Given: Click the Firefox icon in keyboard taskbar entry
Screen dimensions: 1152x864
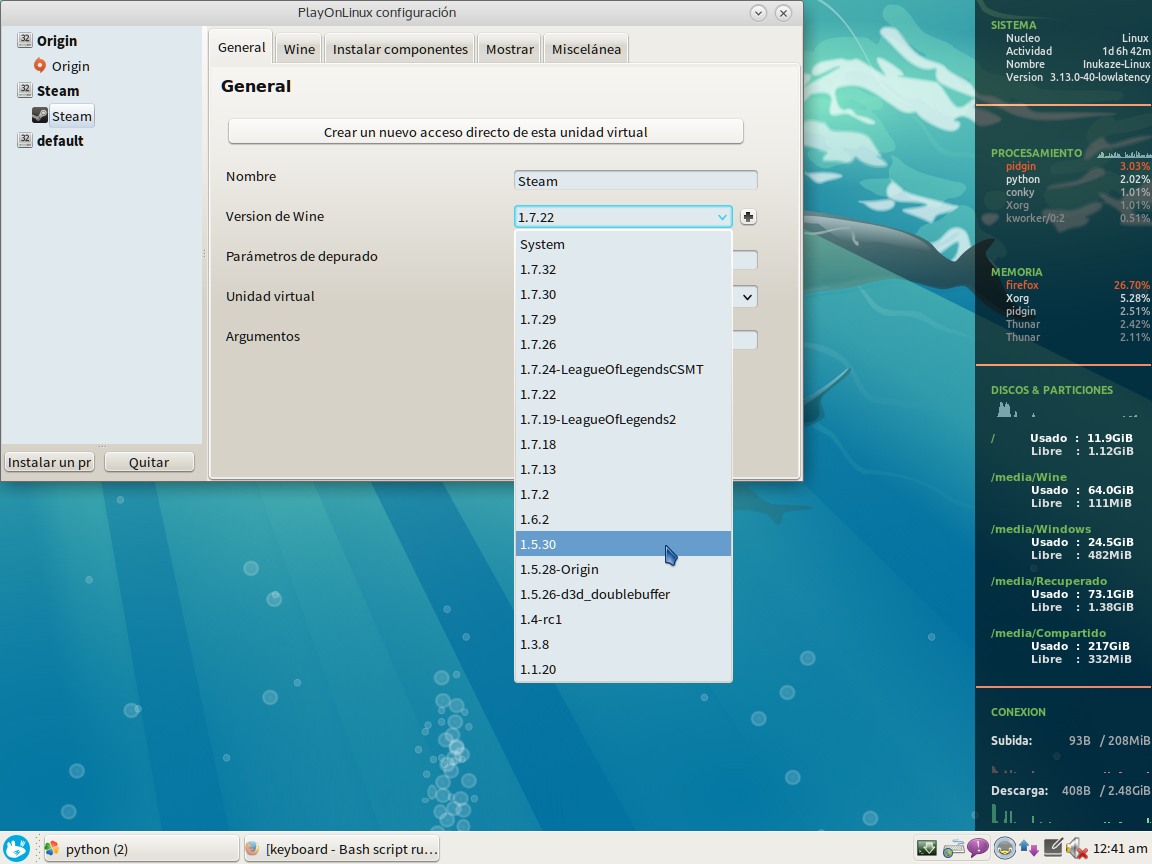Looking at the screenshot, I should (x=252, y=849).
